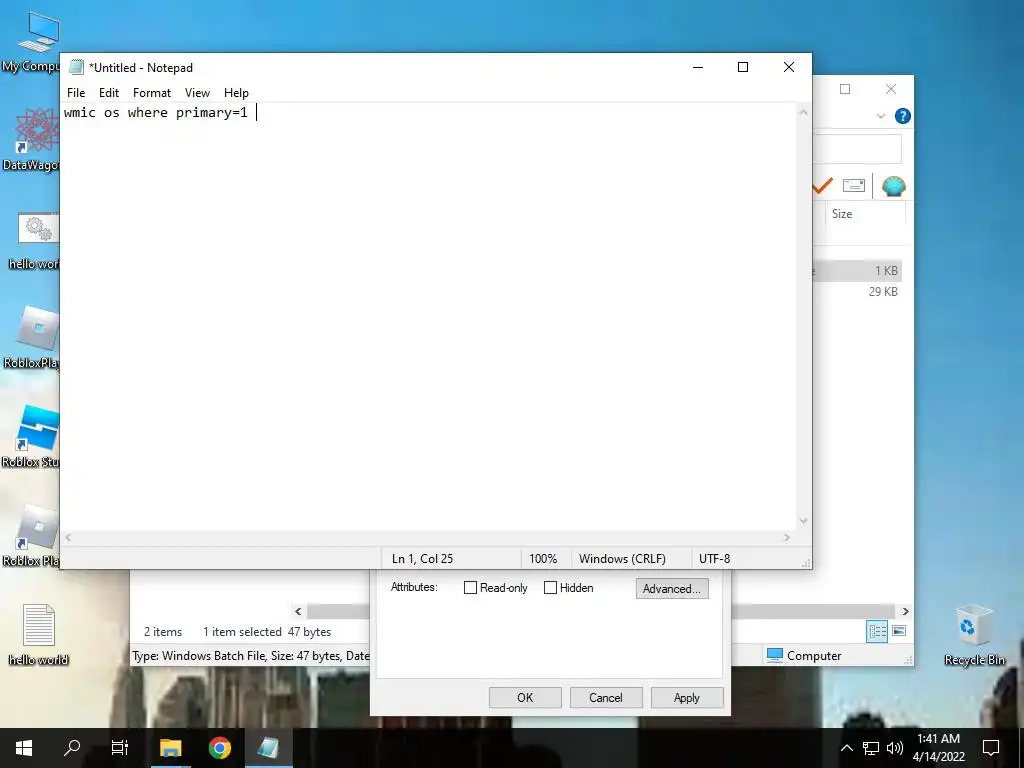
Task: Click the Explorer search box
Action: [857, 149]
